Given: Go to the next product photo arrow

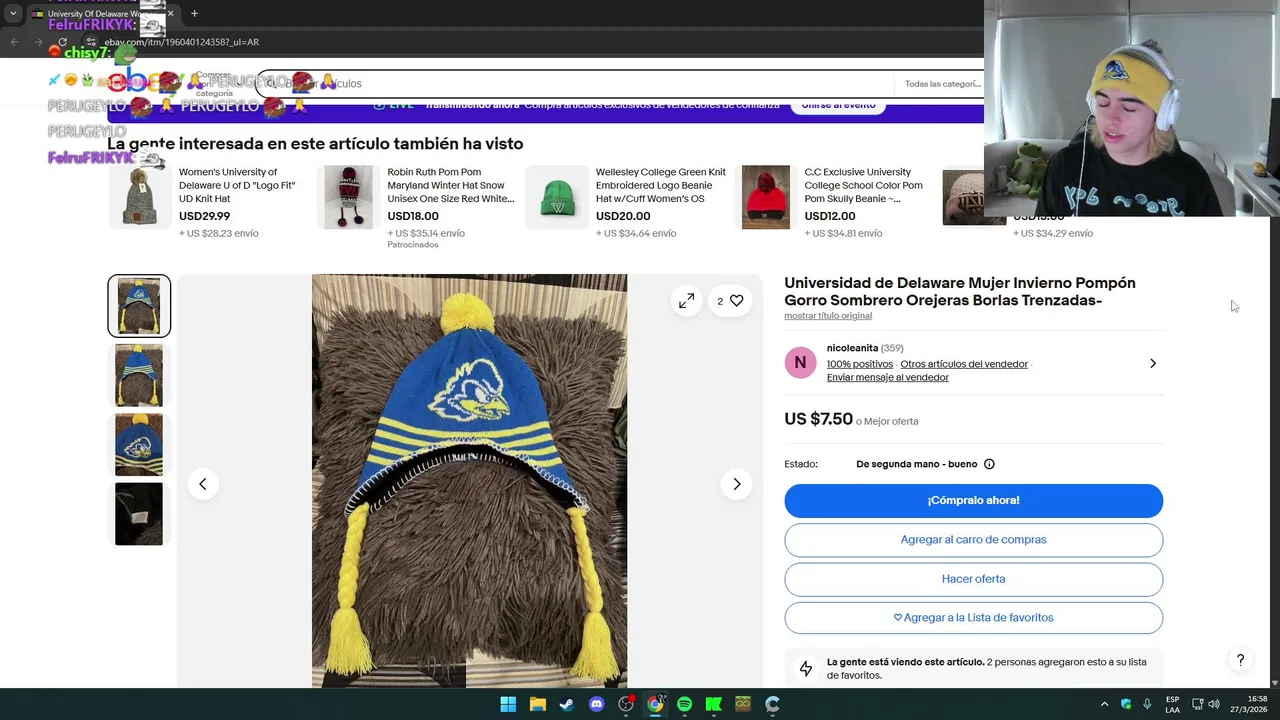Looking at the screenshot, I should coord(737,484).
